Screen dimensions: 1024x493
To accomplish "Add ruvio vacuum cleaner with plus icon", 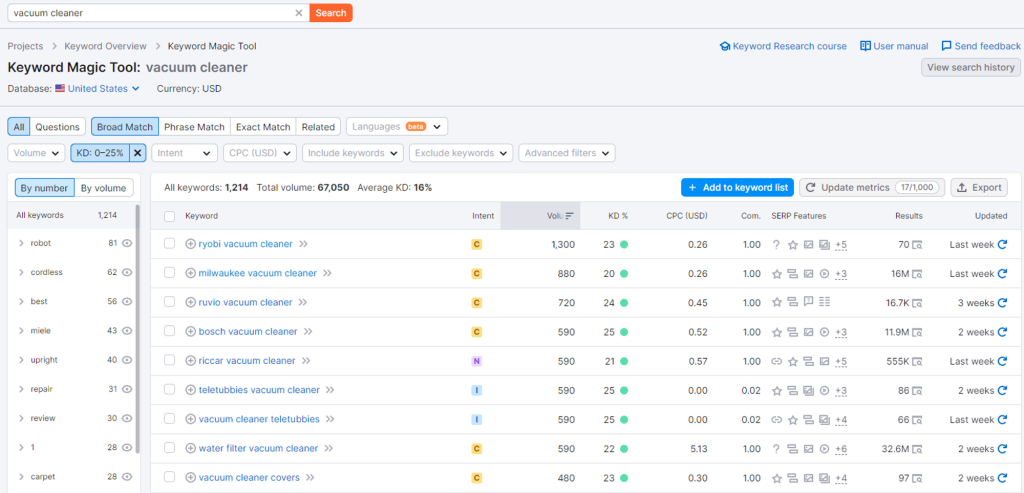I will tap(191, 302).
